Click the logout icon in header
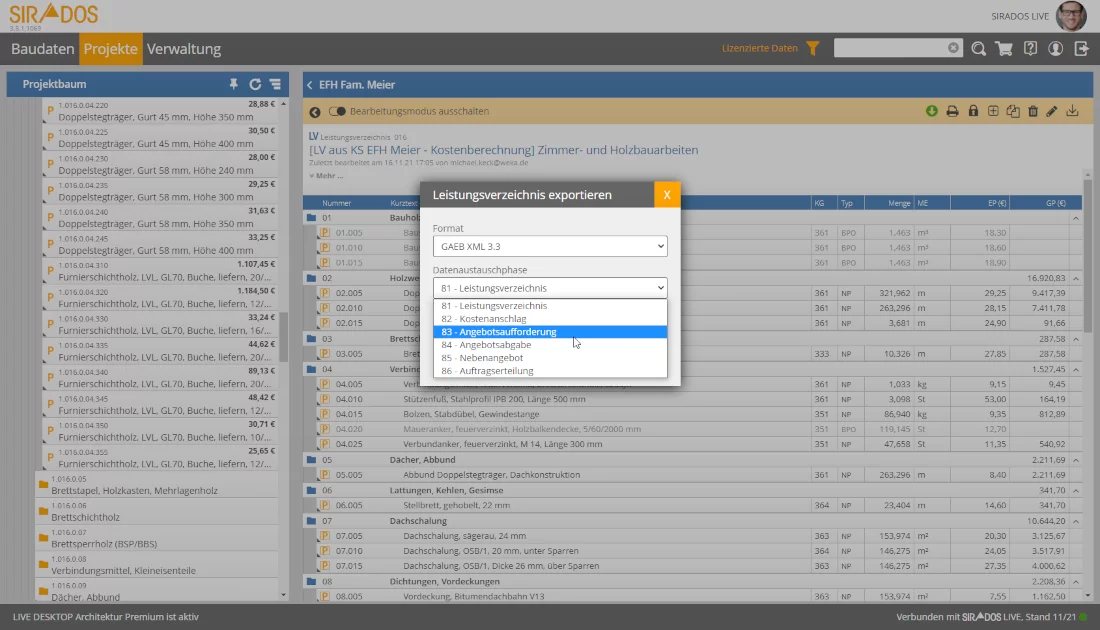This screenshot has width=1100, height=630. 1081,48
